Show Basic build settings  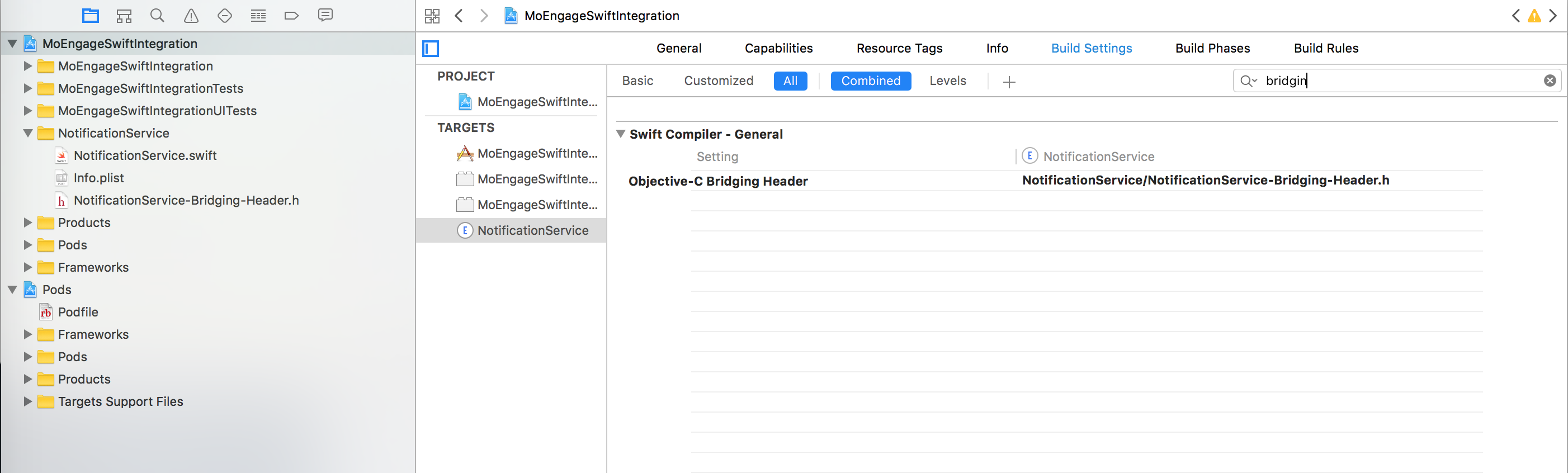[637, 81]
